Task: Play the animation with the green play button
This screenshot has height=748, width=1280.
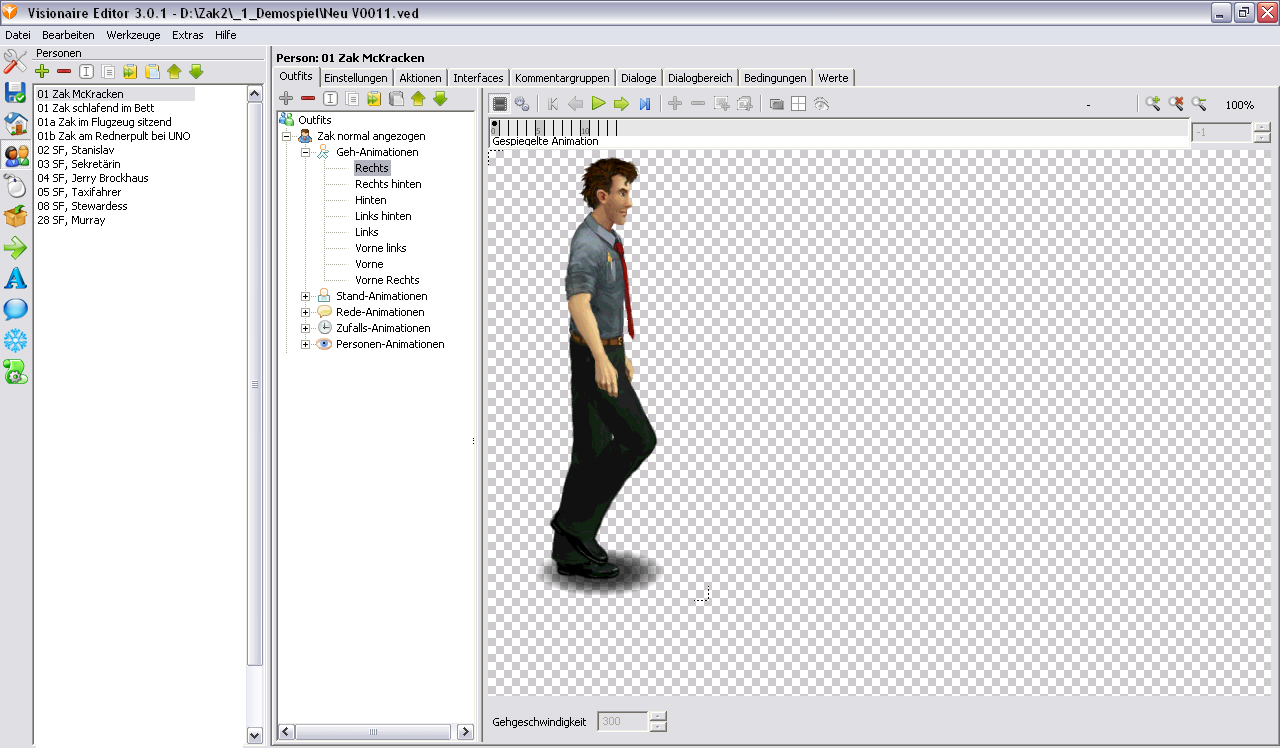Action: pyautogui.click(x=598, y=103)
